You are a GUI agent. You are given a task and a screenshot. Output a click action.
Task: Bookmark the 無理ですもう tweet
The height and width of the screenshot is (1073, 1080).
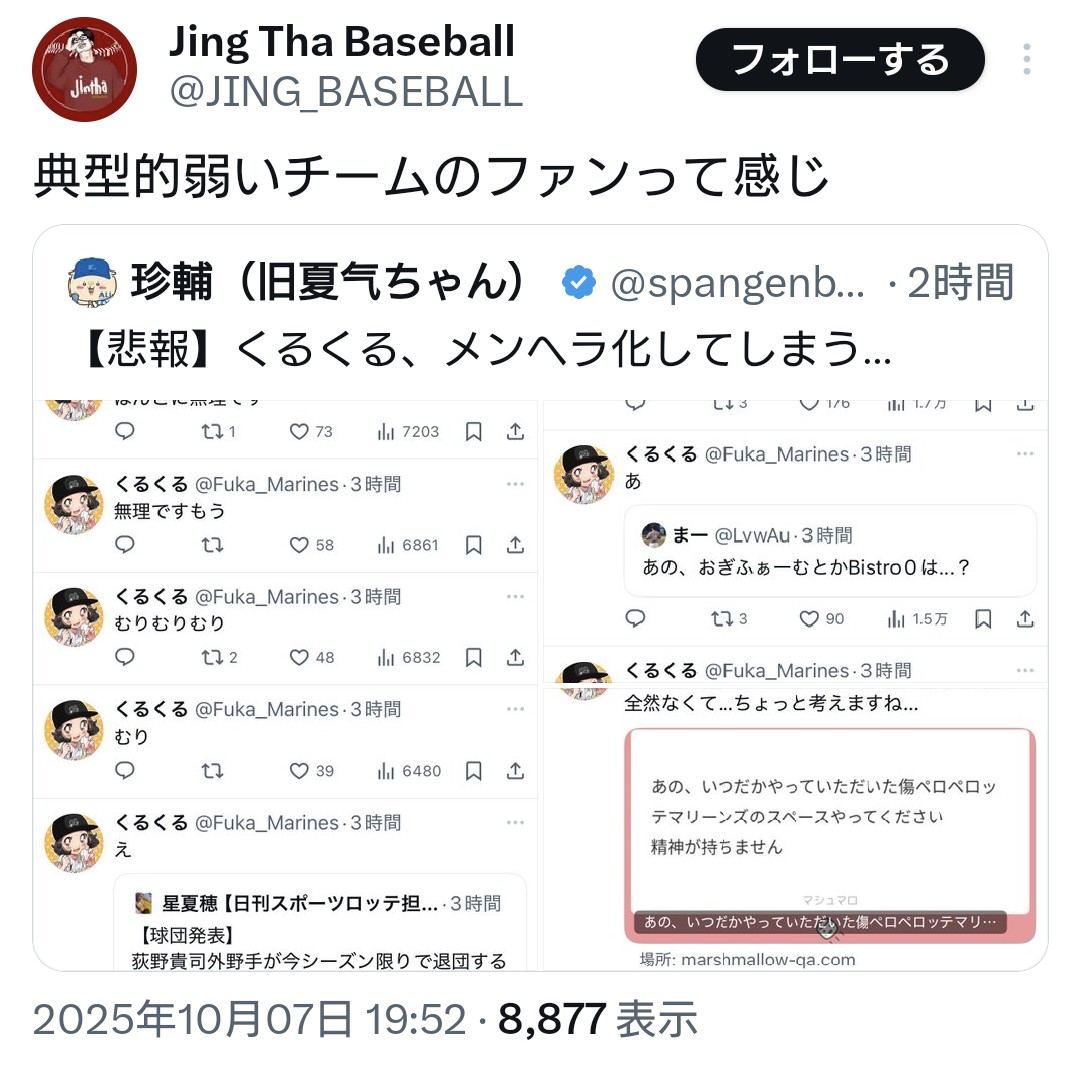473,545
